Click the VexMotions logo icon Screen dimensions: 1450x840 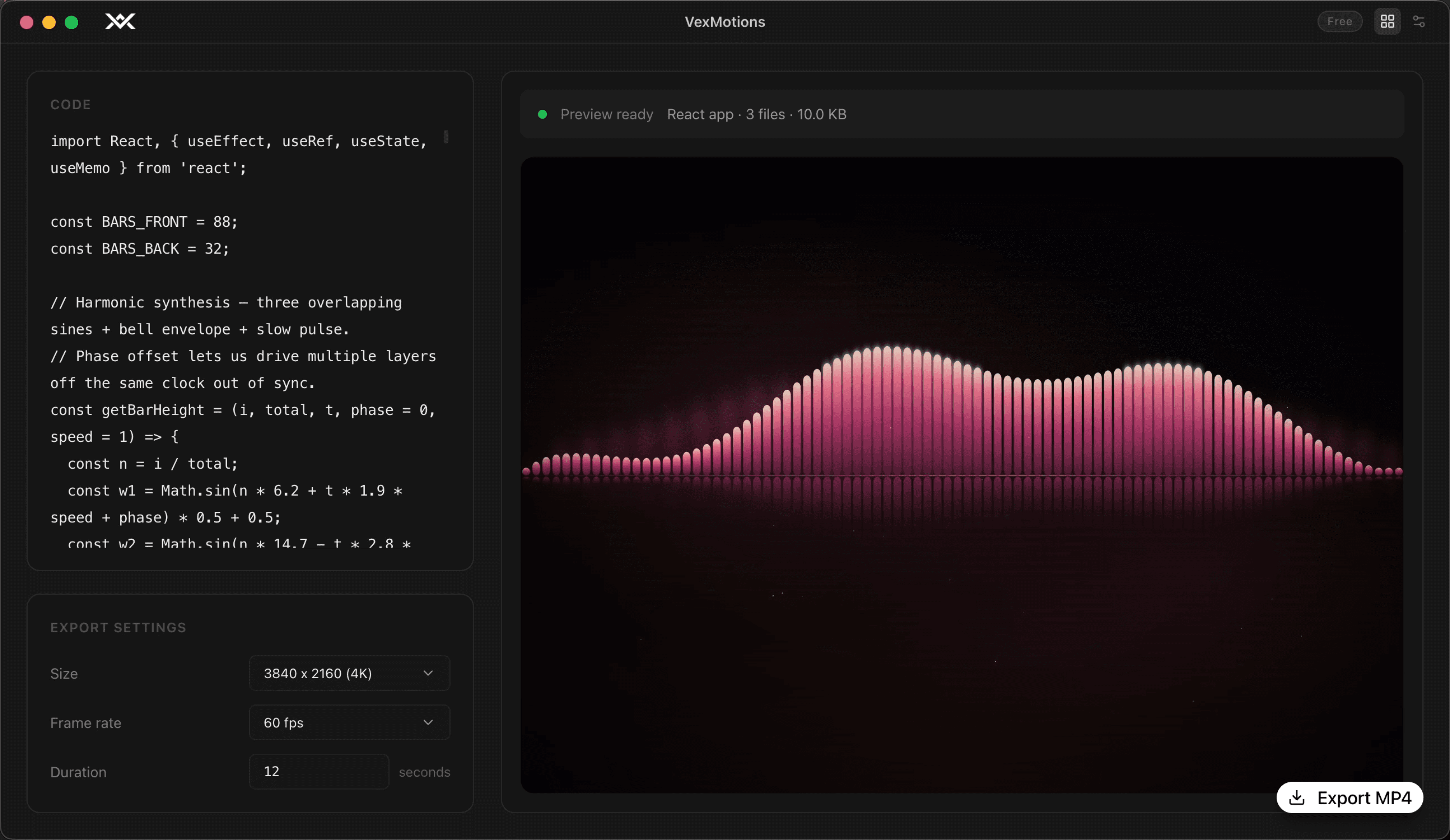point(120,22)
